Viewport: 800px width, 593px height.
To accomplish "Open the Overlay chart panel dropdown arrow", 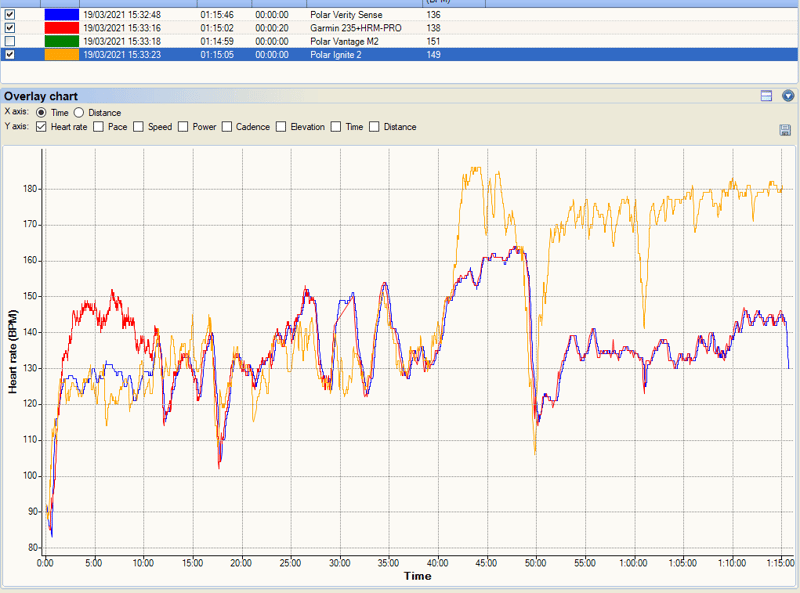I will tap(788, 95).
